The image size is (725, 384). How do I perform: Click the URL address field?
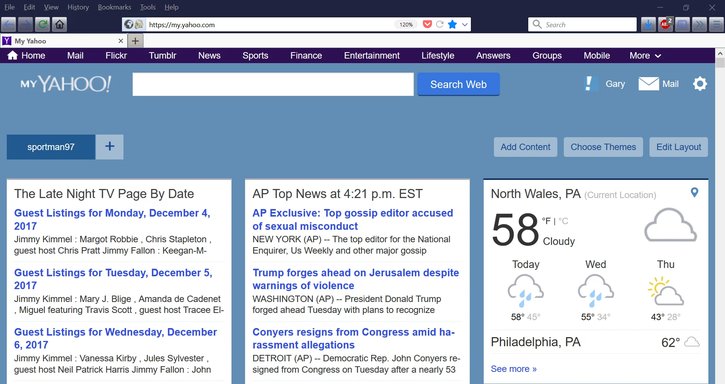(x=268, y=25)
